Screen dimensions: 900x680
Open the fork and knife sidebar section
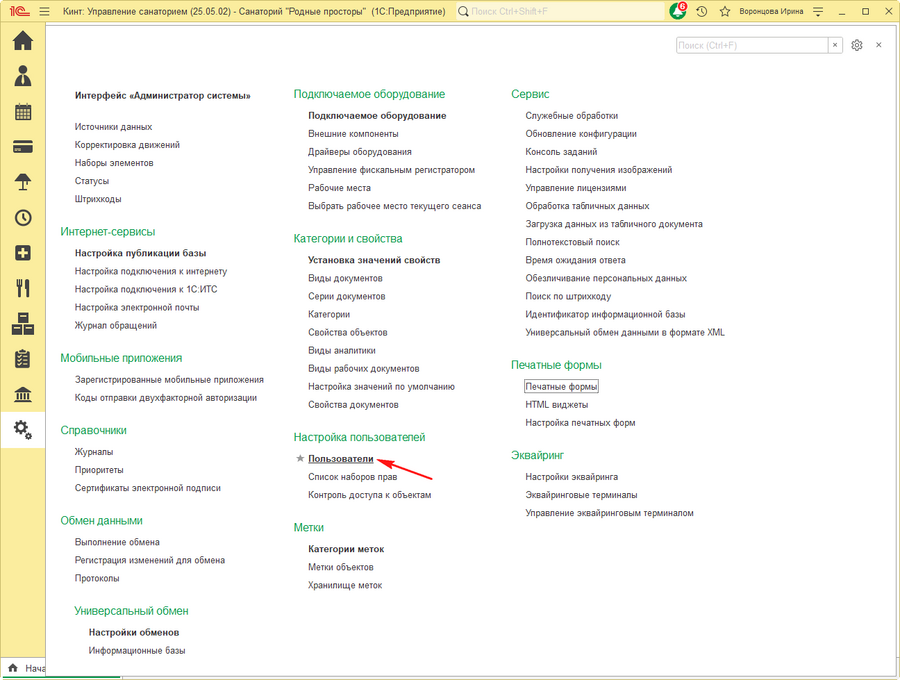(x=23, y=288)
